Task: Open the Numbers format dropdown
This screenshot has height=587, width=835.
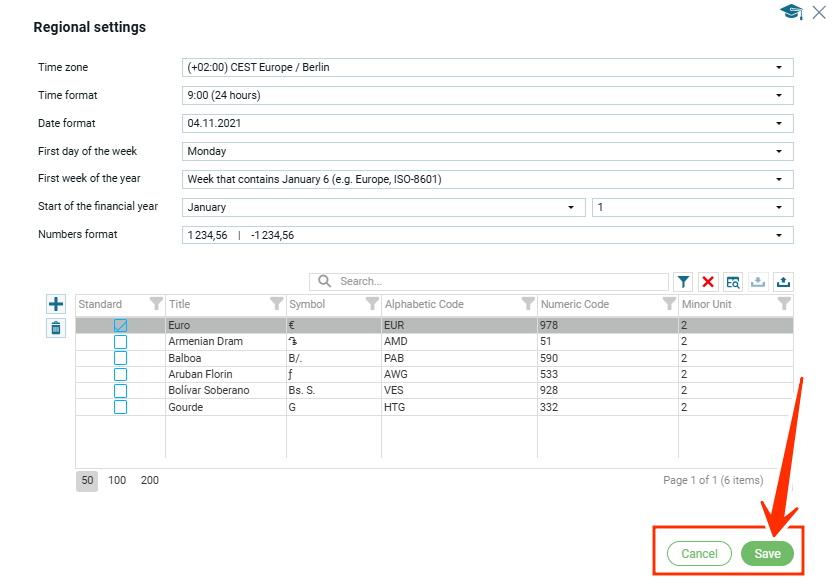Action: [x=488, y=235]
